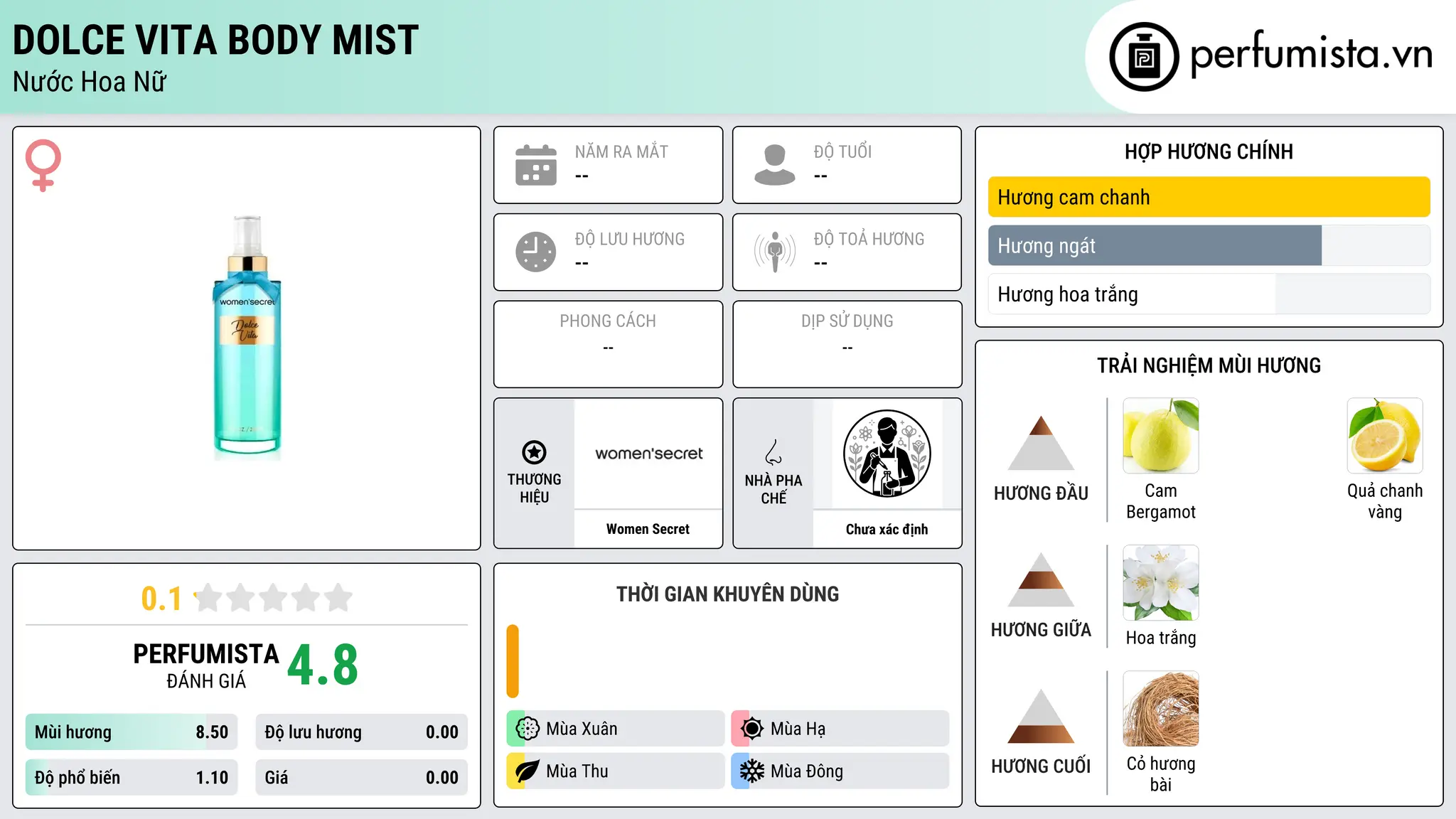Click the Độ phổ biến 1.10 score bar

[132, 778]
